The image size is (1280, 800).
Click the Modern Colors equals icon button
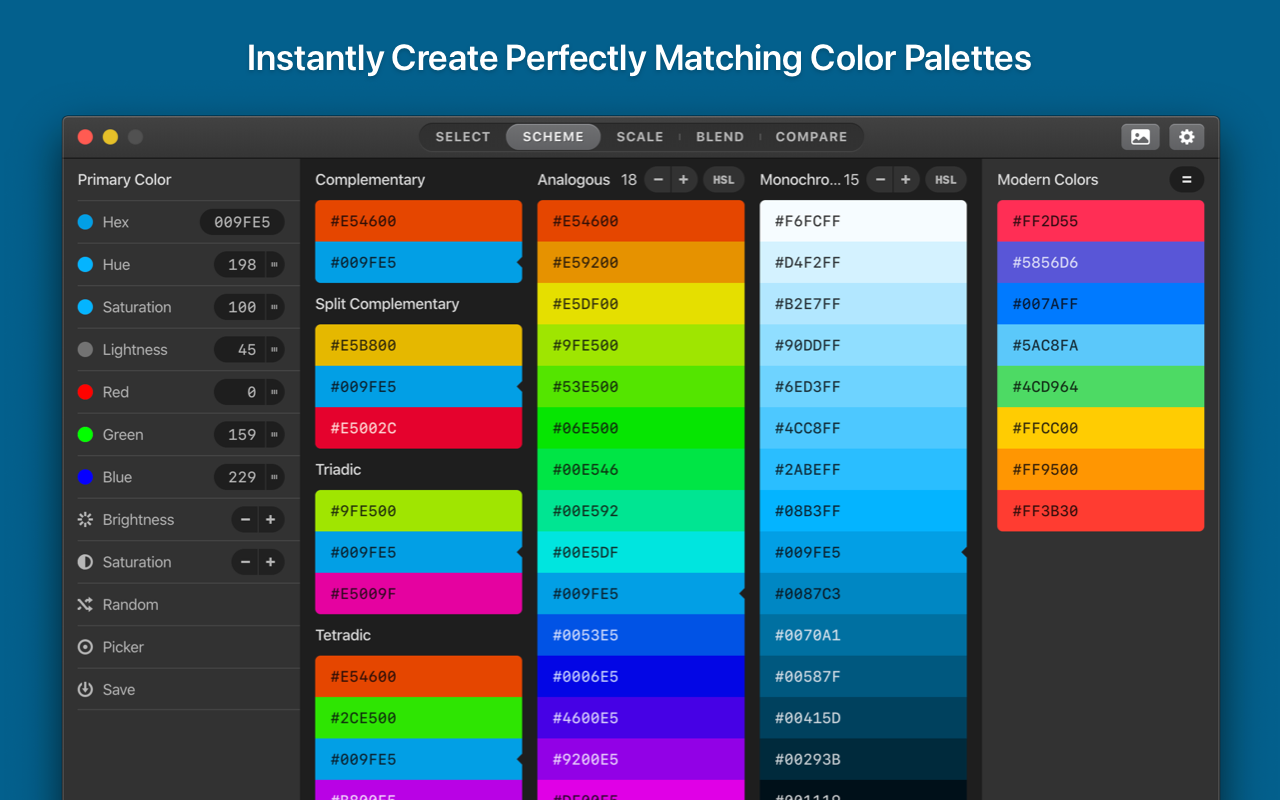(x=1187, y=180)
